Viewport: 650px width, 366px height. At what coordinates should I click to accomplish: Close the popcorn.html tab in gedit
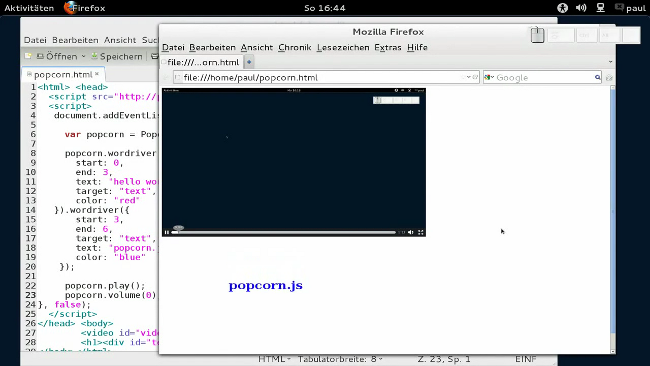(97, 74)
